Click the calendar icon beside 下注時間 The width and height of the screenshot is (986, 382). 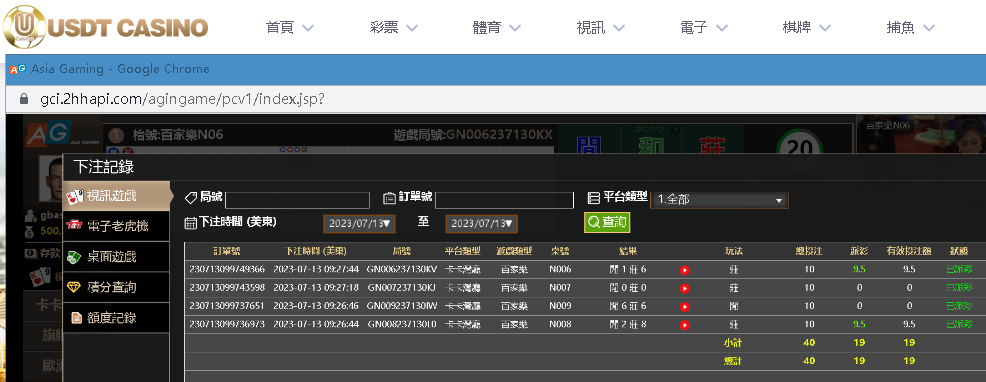point(191,223)
